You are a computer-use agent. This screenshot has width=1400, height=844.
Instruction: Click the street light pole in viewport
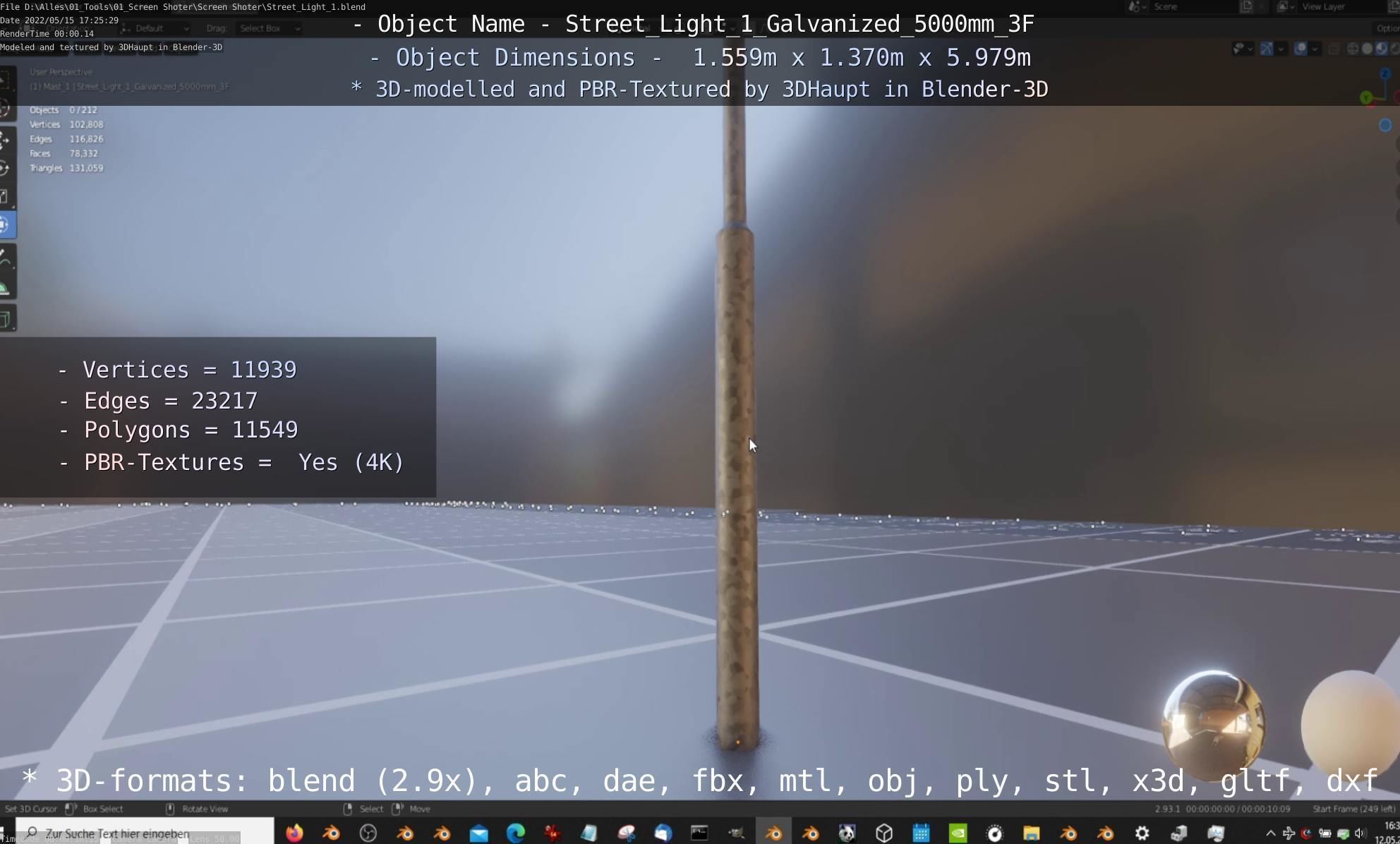(x=736, y=423)
